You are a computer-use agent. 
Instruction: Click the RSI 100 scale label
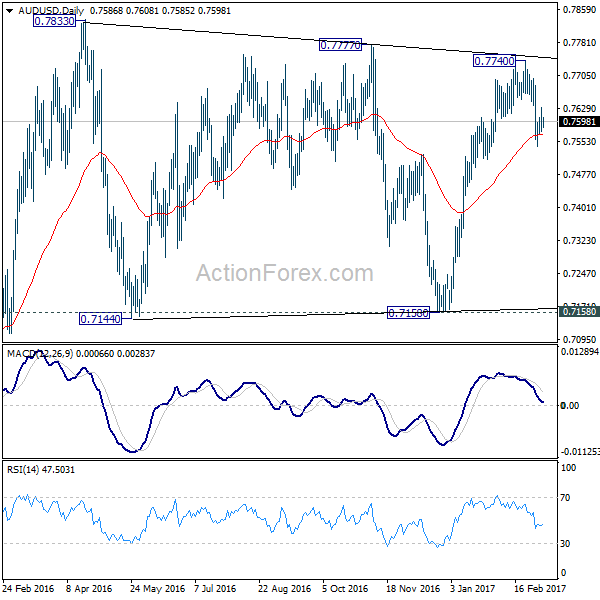tap(568, 468)
